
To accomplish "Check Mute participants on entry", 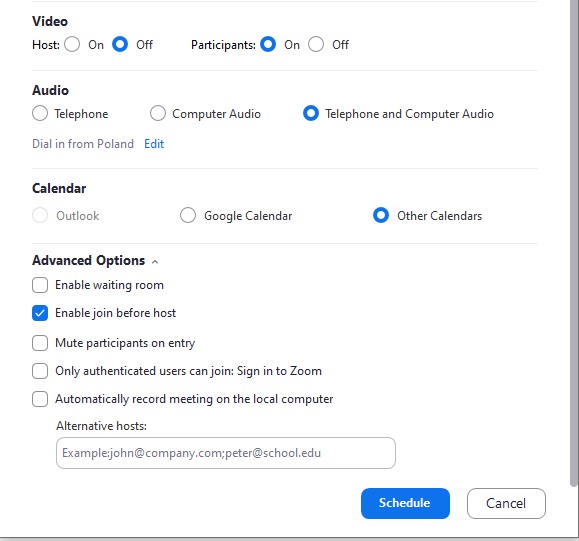I will click(x=40, y=343).
